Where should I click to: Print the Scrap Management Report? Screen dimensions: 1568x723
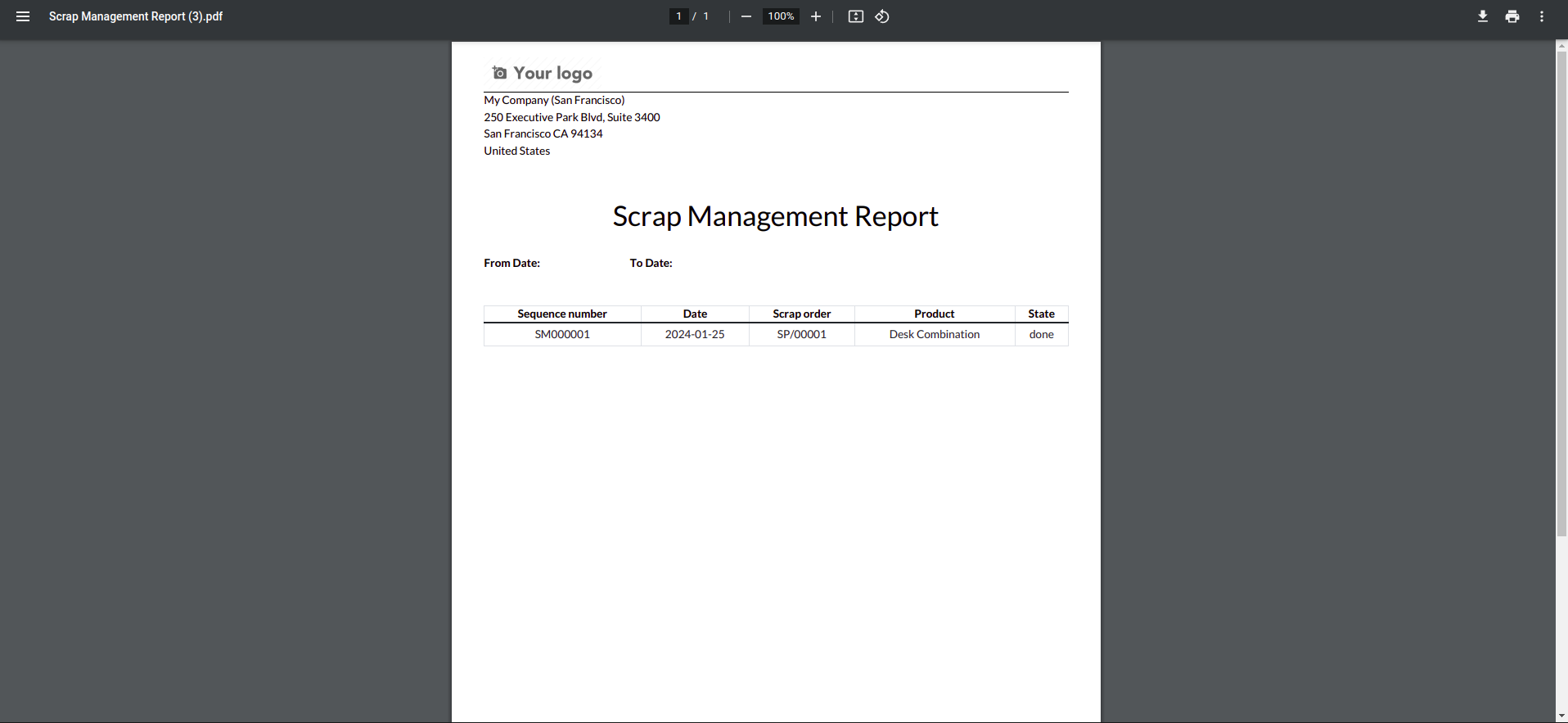click(1512, 16)
